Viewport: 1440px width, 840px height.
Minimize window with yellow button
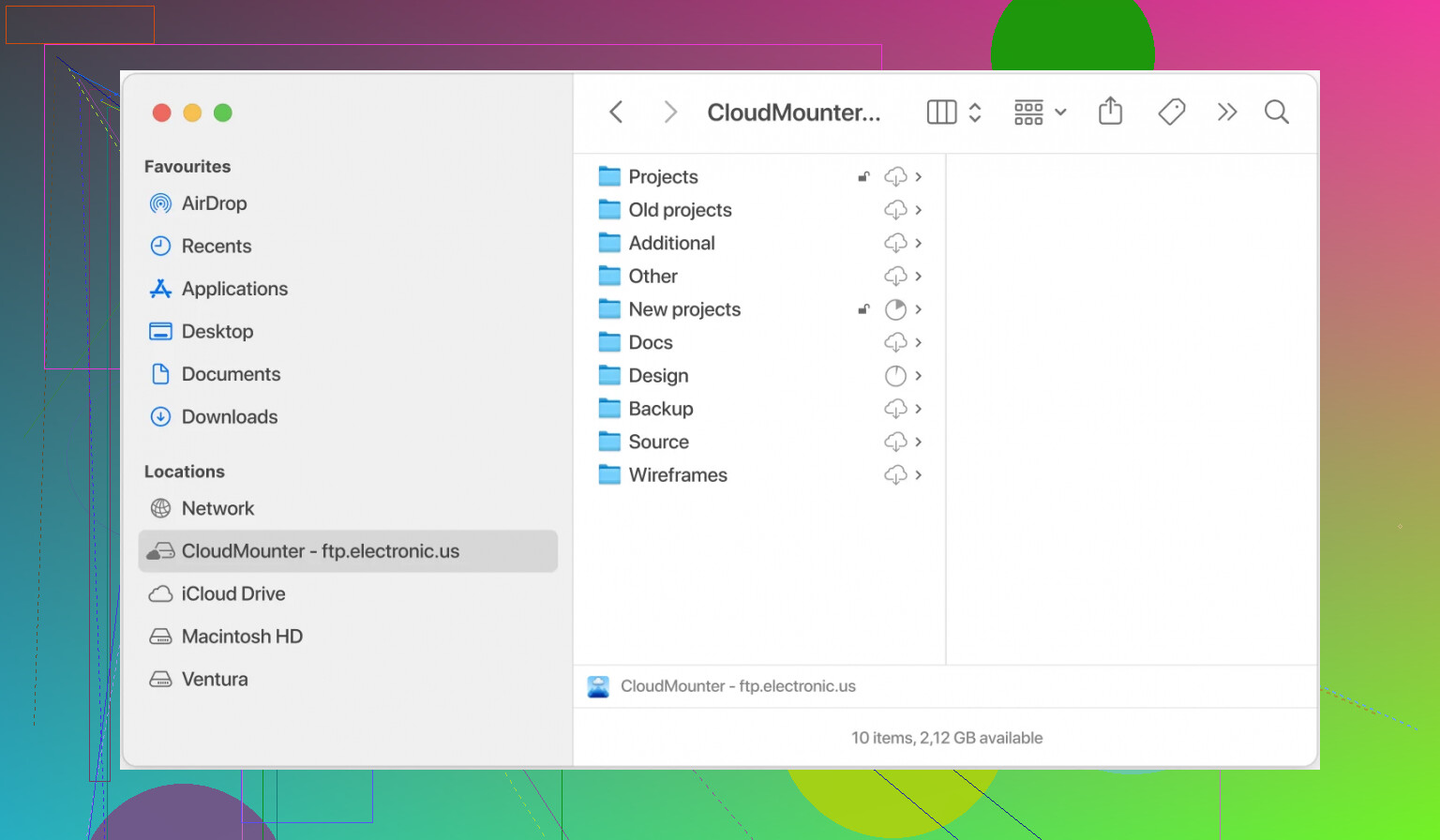192,112
